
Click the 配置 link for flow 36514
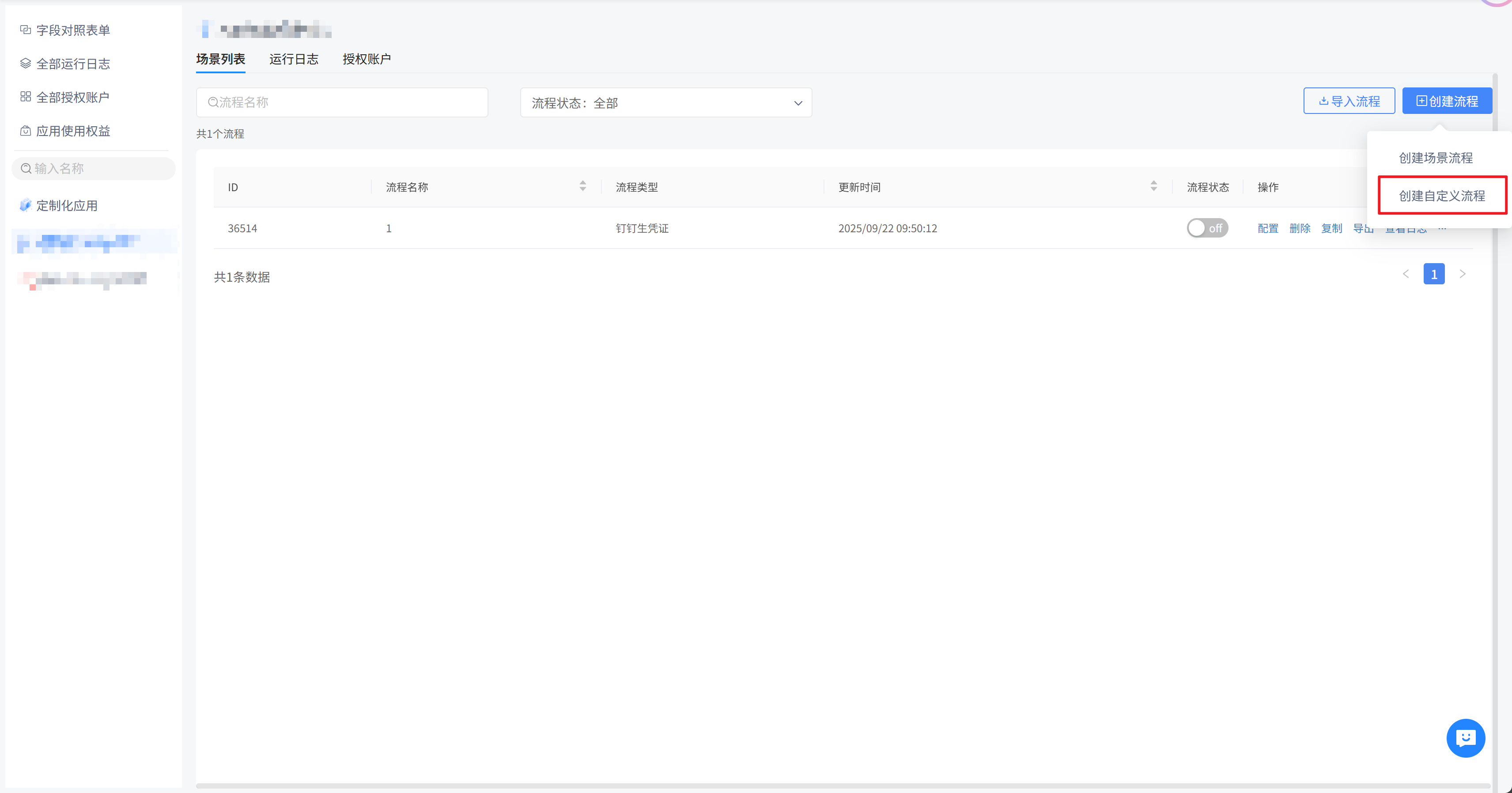point(1267,228)
